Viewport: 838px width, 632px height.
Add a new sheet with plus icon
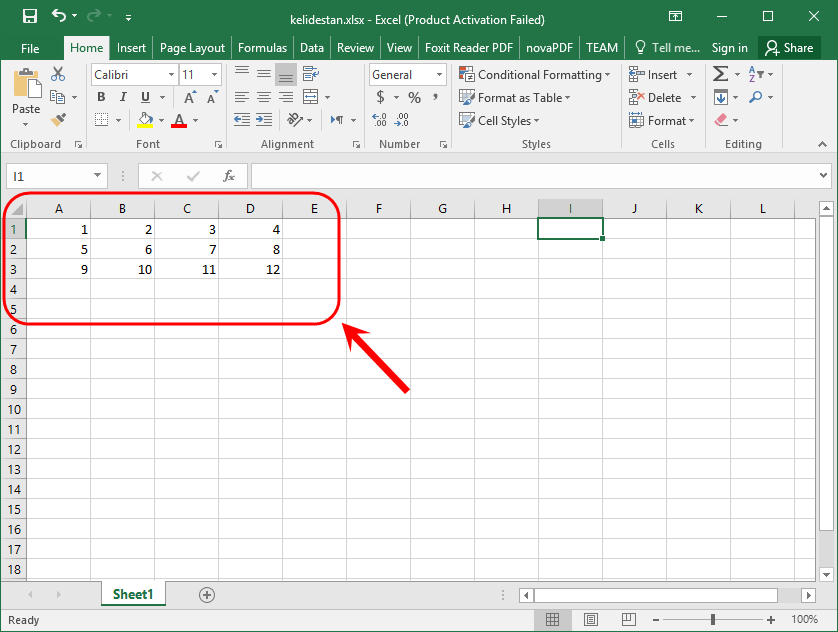tap(207, 595)
